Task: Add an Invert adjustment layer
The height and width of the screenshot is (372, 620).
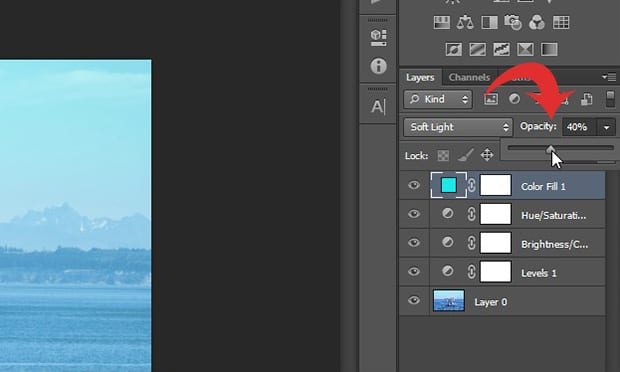Action: coord(454,50)
